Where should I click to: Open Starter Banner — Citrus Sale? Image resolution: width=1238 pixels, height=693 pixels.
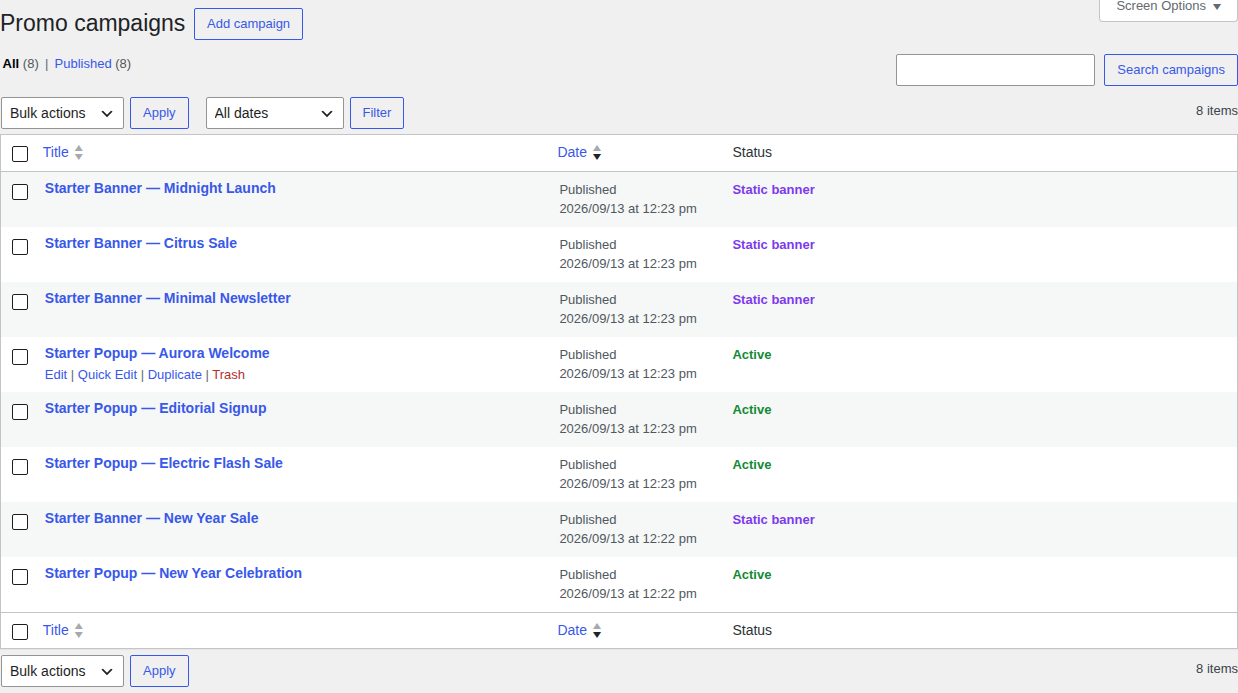[141, 243]
